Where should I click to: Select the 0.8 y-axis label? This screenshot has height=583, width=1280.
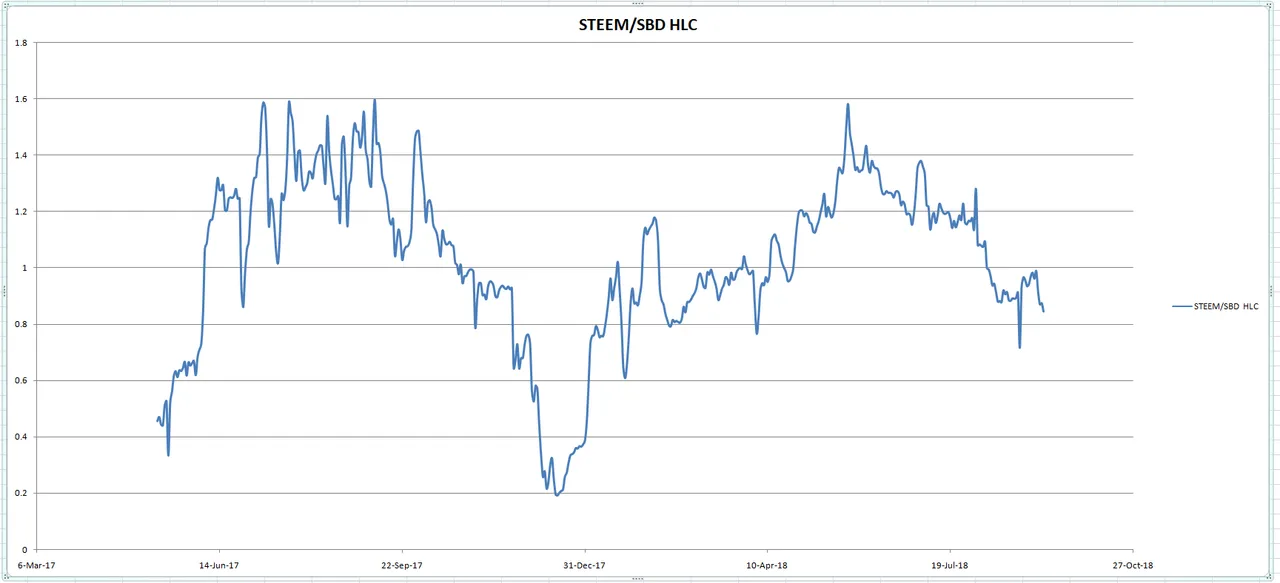click(22, 324)
